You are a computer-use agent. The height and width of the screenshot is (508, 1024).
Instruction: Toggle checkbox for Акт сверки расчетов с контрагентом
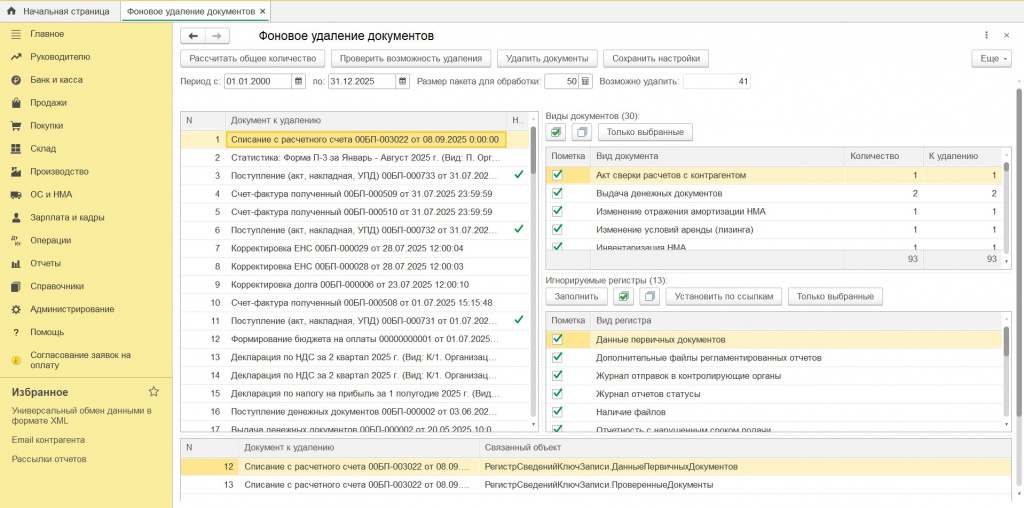(557, 175)
